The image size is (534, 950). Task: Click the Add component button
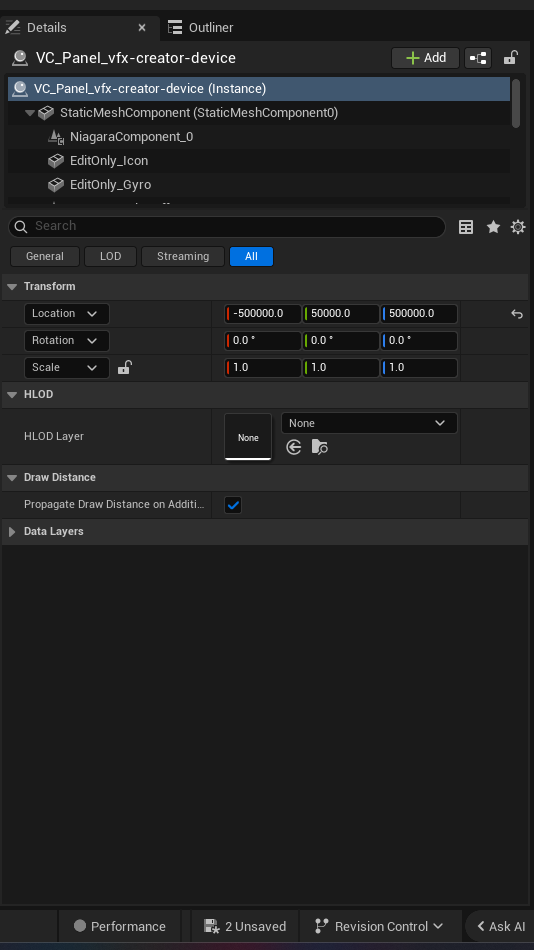click(x=426, y=58)
